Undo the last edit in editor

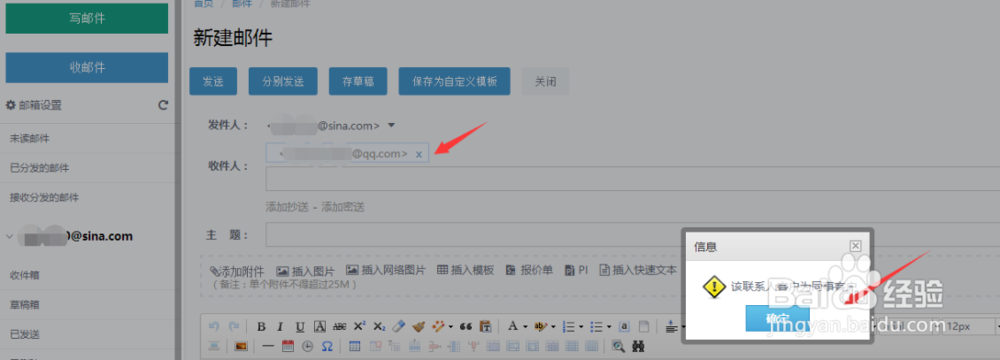pyautogui.click(x=214, y=326)
